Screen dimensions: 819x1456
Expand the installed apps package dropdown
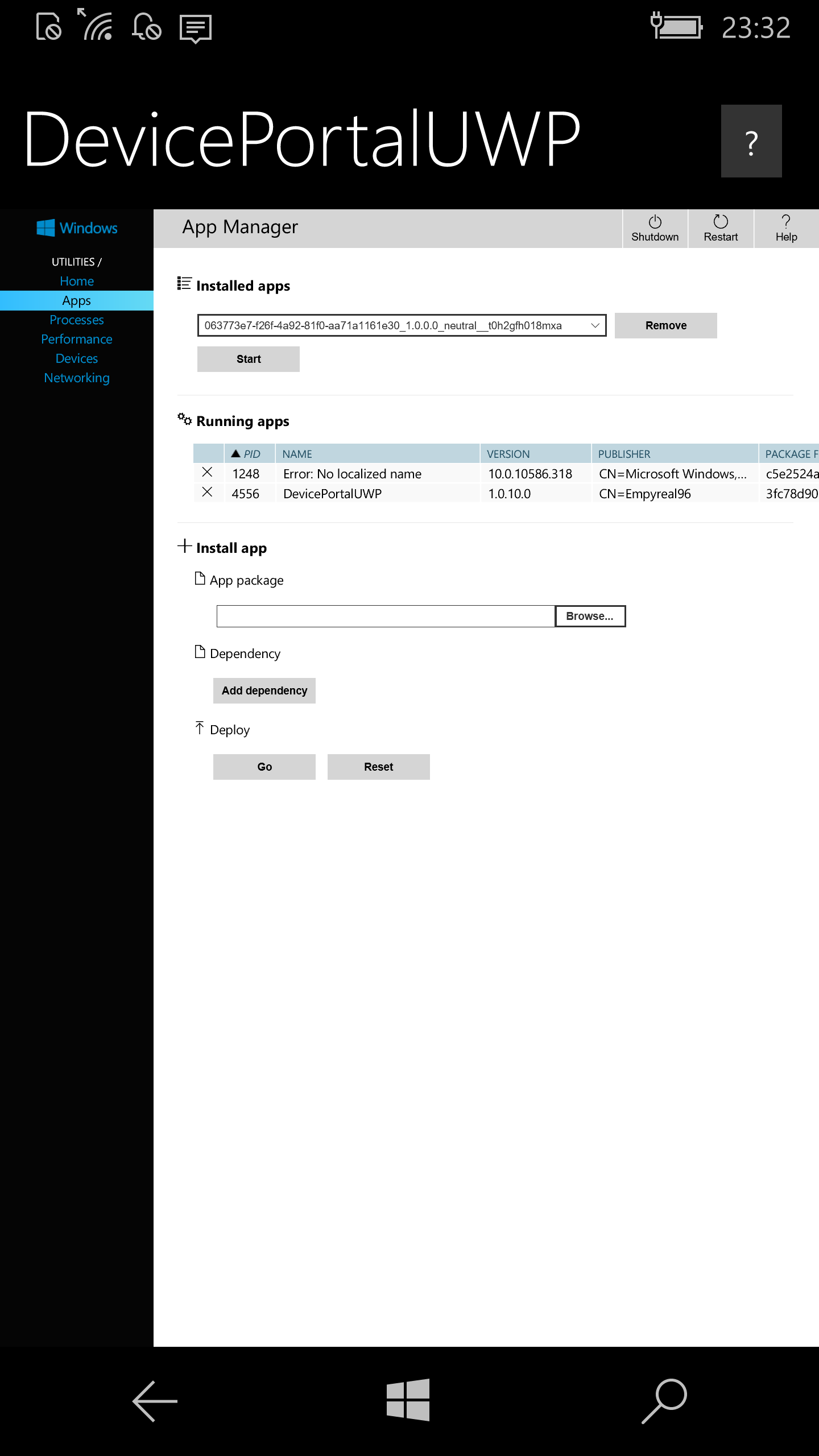pyautogui.click(x=402, y=325)
